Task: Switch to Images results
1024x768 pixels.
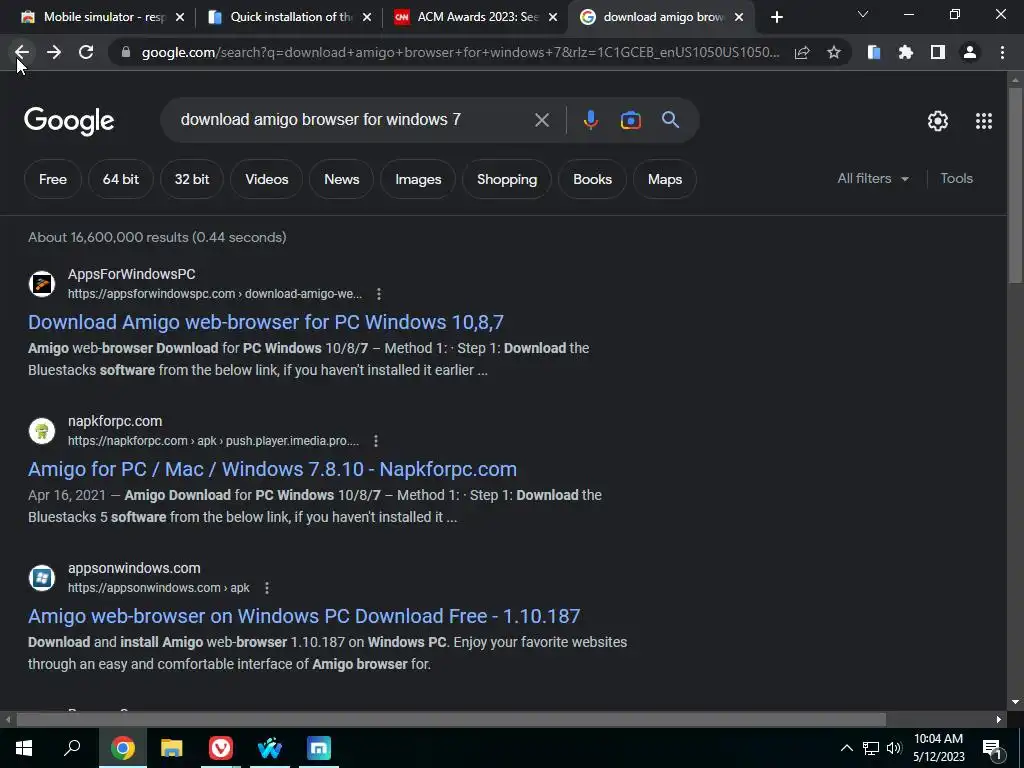Action: point(418,179)
